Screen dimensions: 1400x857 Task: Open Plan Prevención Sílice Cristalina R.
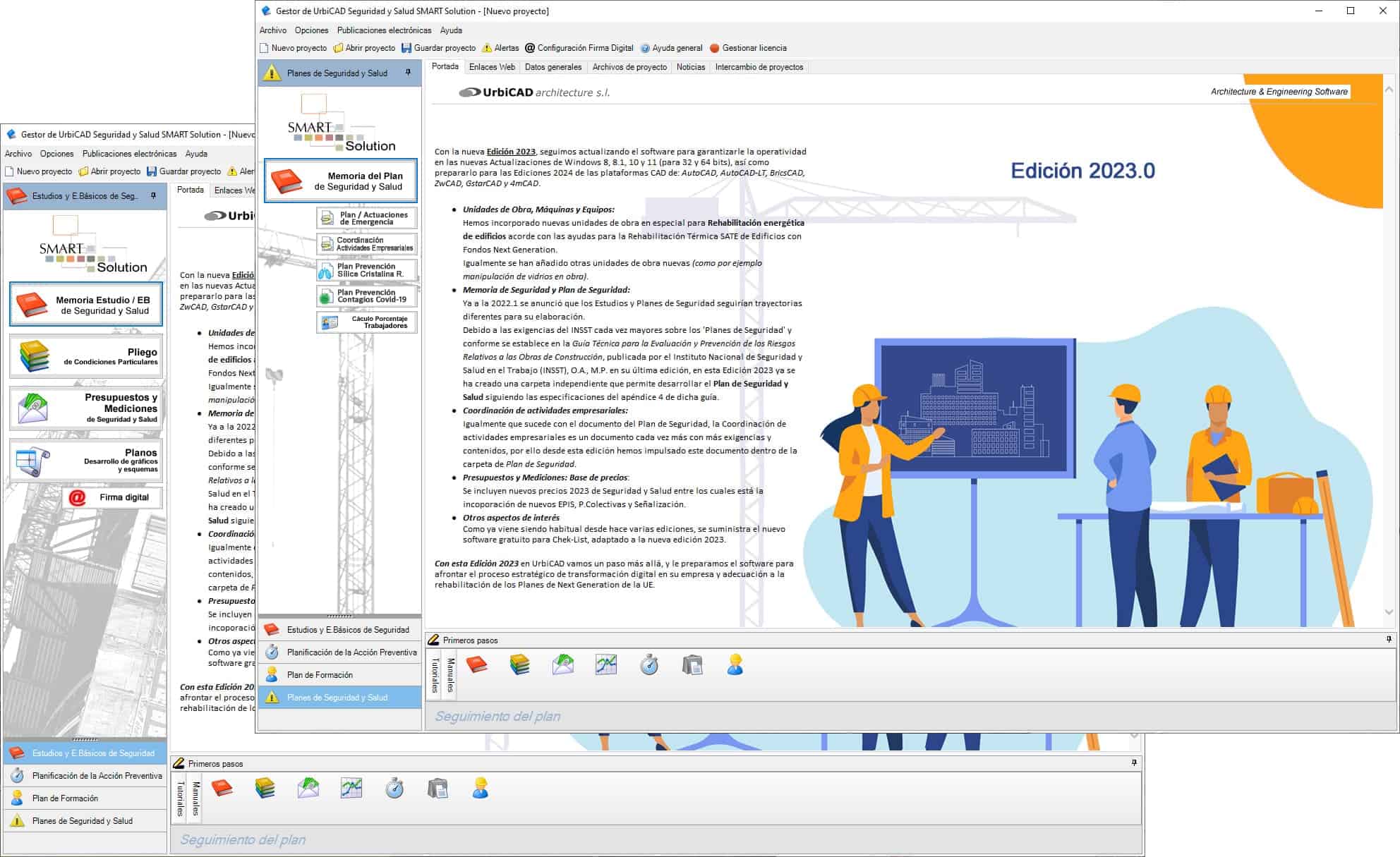pos(367,270)
